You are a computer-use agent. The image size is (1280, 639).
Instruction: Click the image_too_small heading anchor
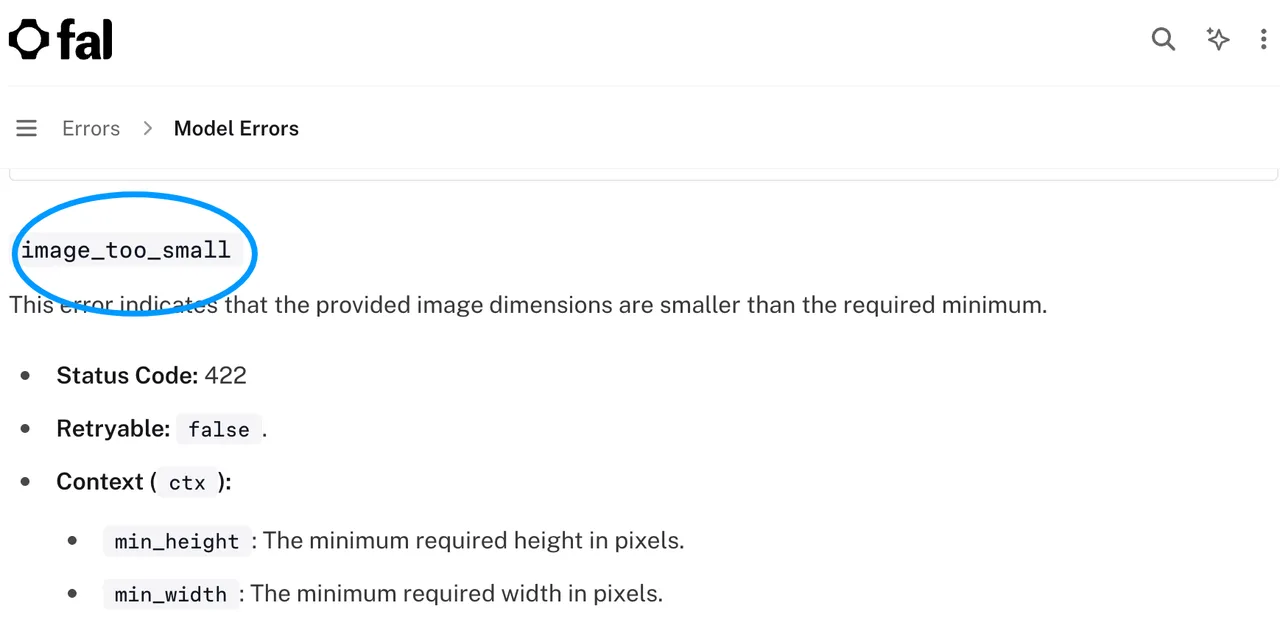point(126,250)
